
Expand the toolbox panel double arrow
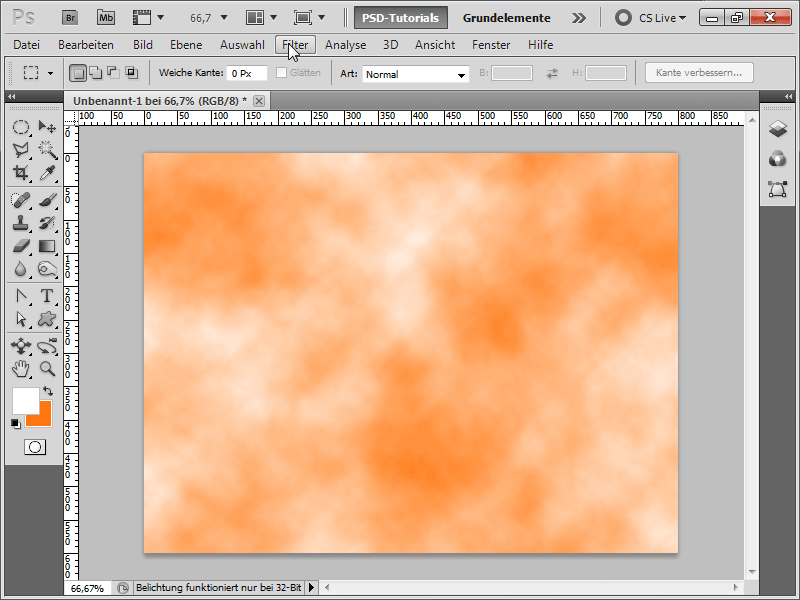(11, 96)
